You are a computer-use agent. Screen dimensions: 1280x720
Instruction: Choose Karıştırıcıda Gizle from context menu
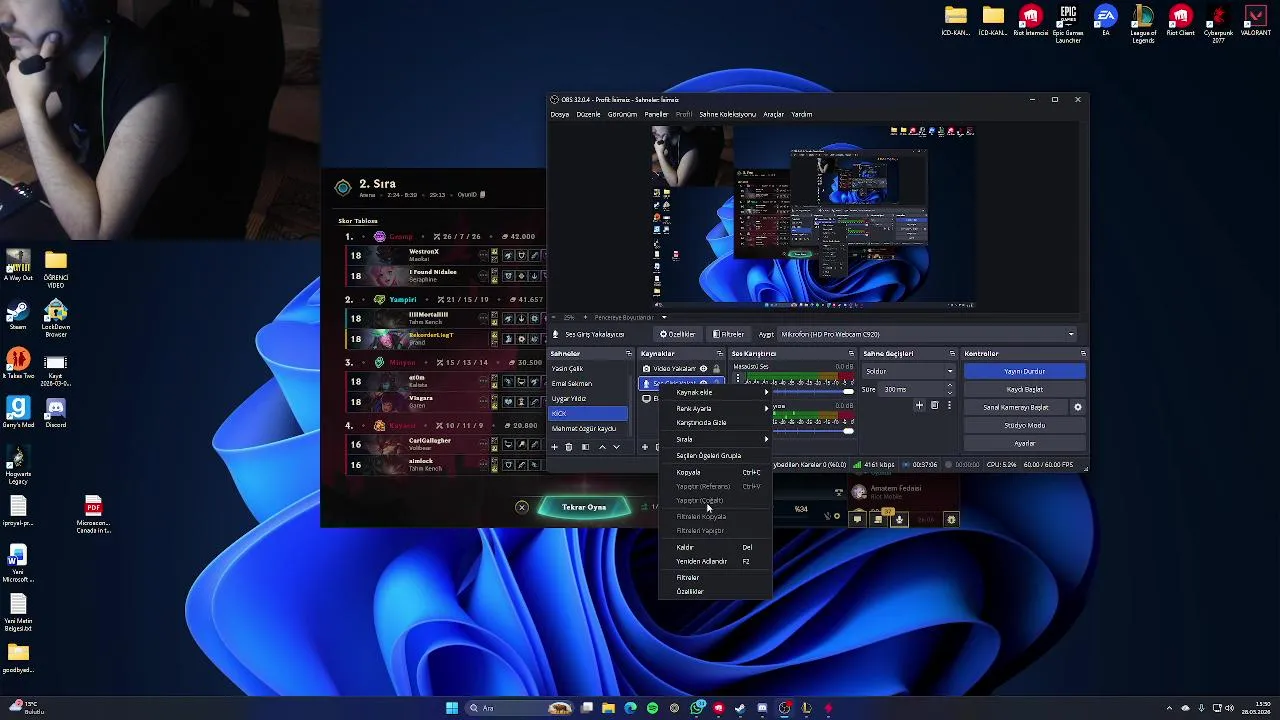pyautogui.click(x=716, y=422)
